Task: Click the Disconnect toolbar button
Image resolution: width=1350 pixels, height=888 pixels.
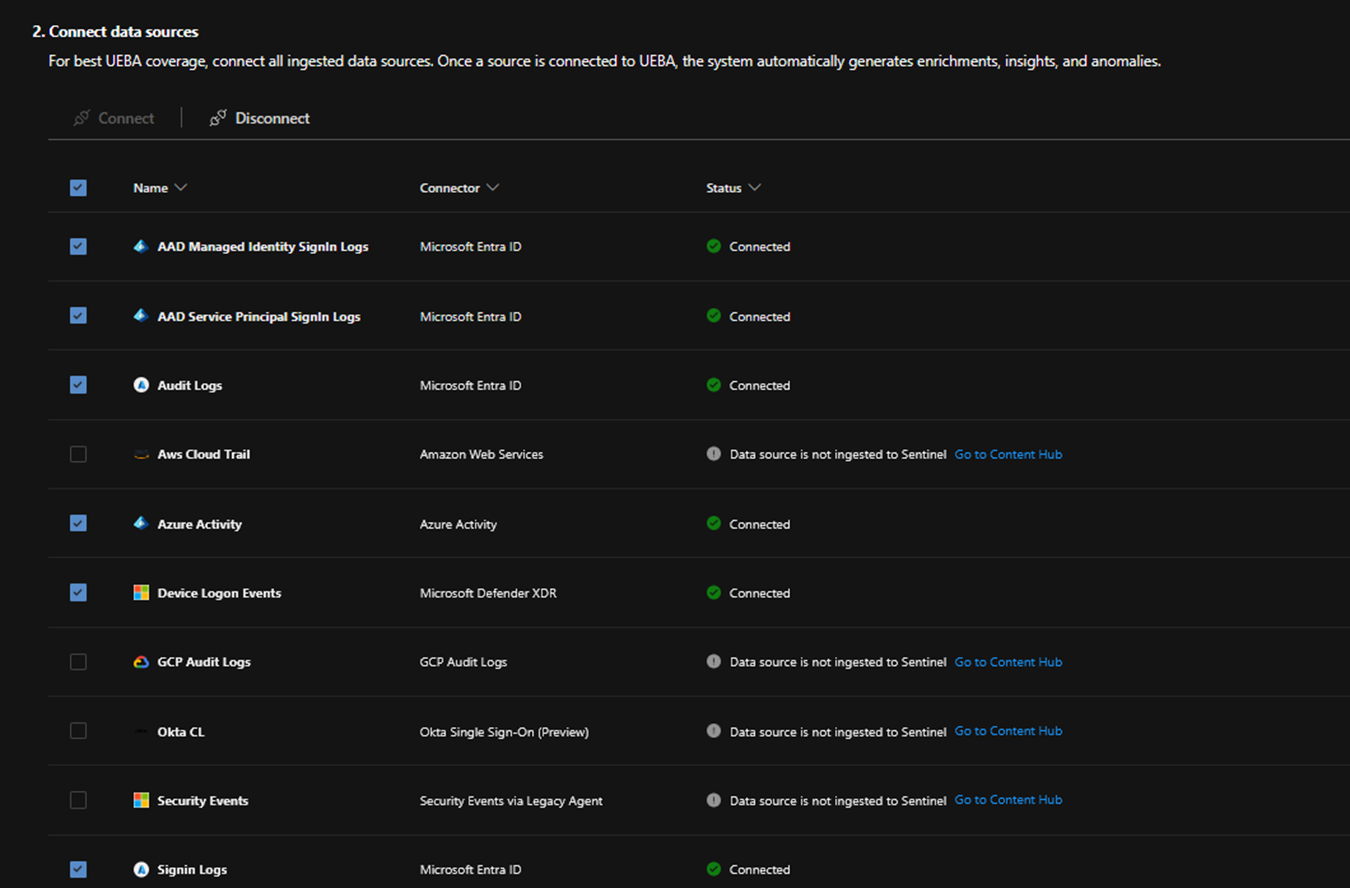Action: [x=260, y=118]
